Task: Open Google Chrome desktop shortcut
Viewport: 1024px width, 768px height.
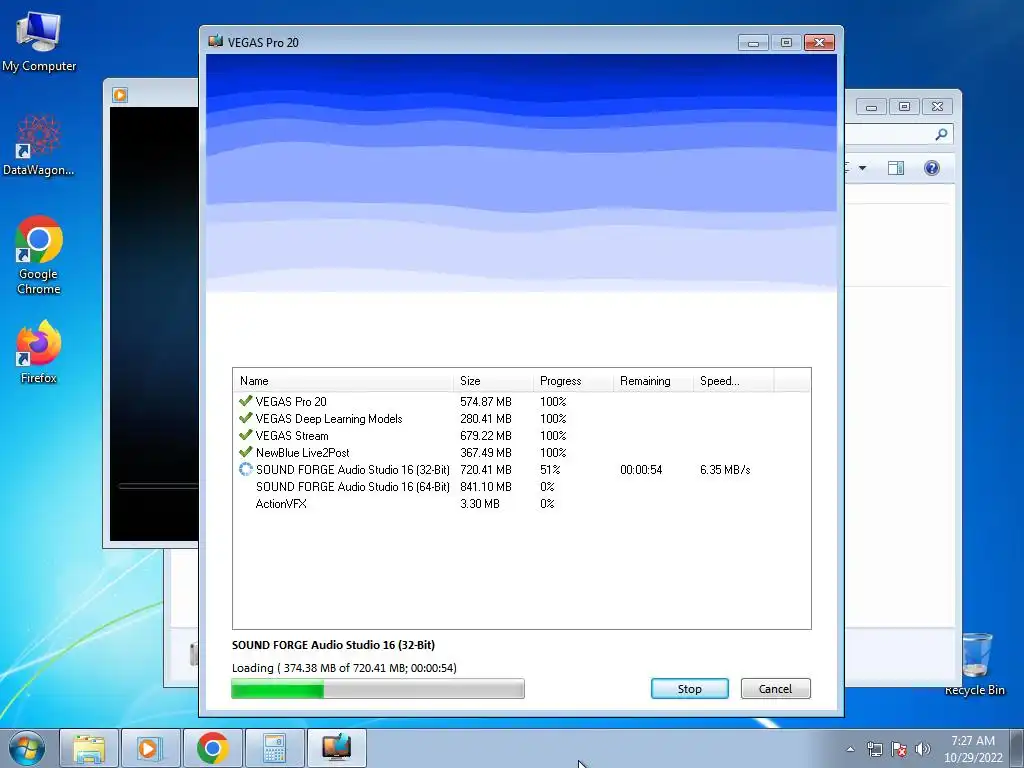Action: 39,256
